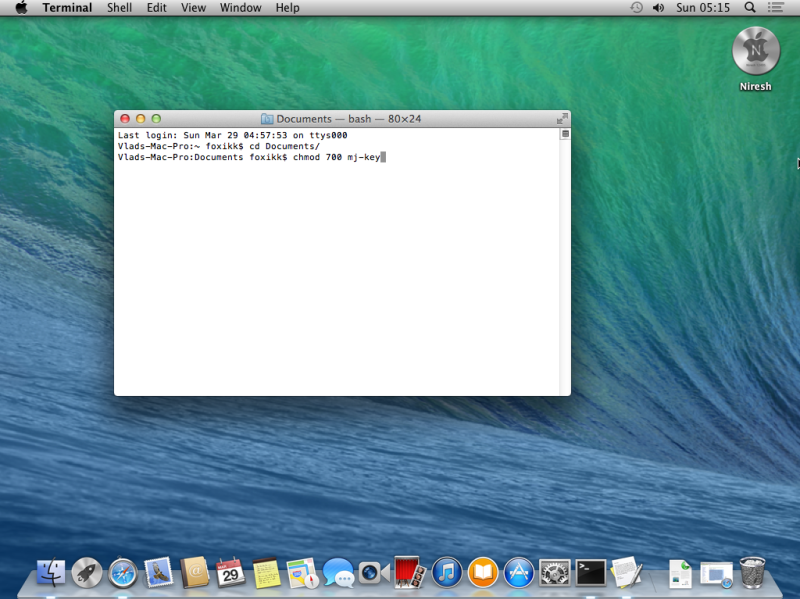800x599 pixels.
Task: Open System Preferences from the Dock
Action: pos(555,572)
